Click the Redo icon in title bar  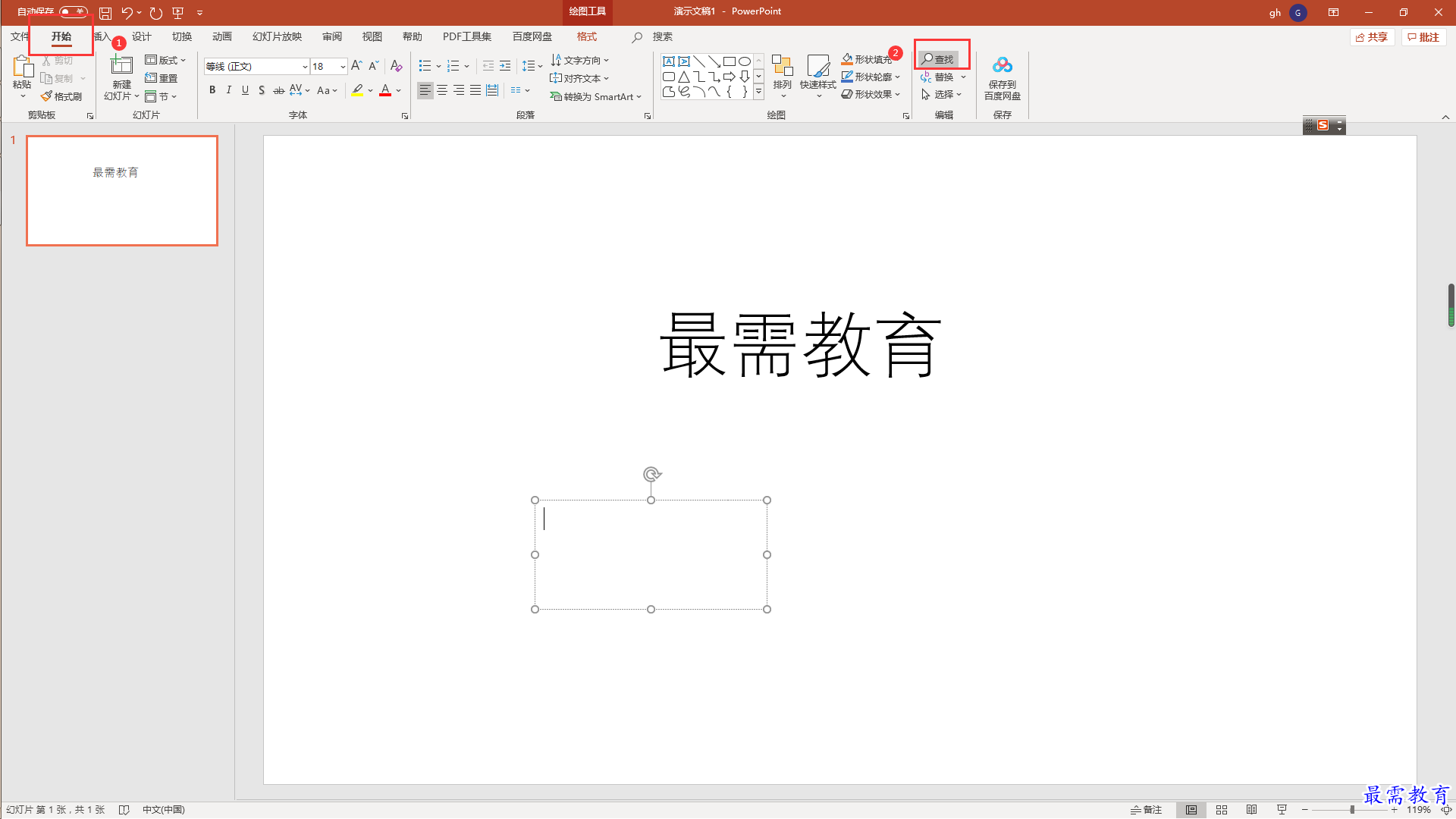(x=156, y=13)
